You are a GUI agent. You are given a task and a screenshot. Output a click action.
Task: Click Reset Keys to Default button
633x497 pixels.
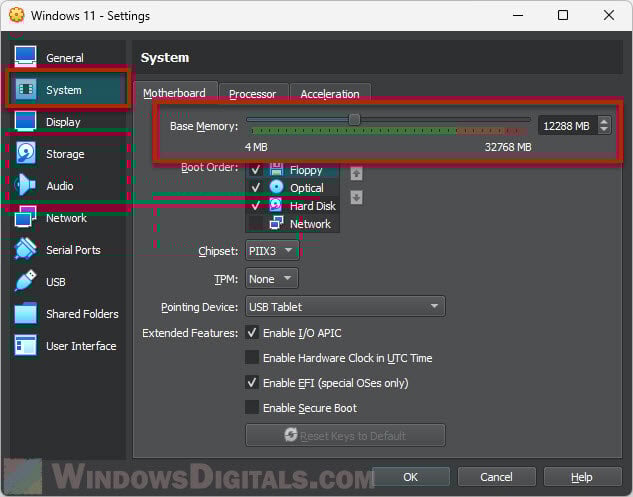coord(345,435)
